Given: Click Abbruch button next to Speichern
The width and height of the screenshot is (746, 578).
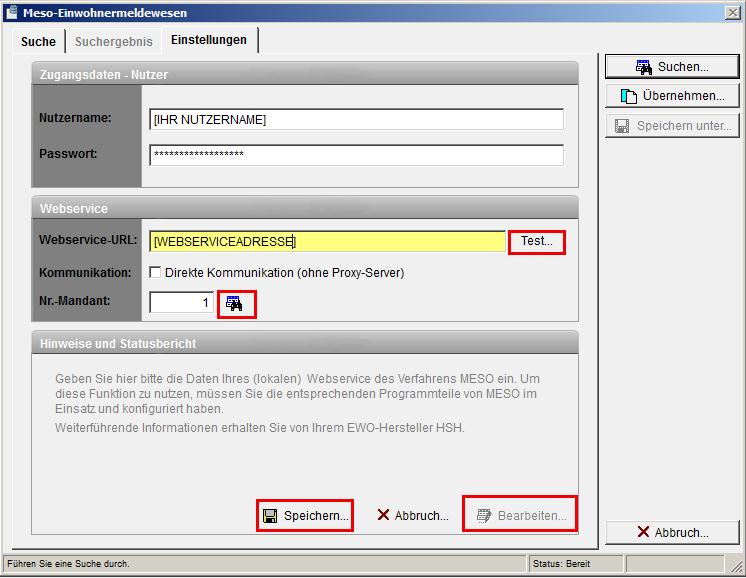Looking at the screenshot, I should click(x=412, y=516).
